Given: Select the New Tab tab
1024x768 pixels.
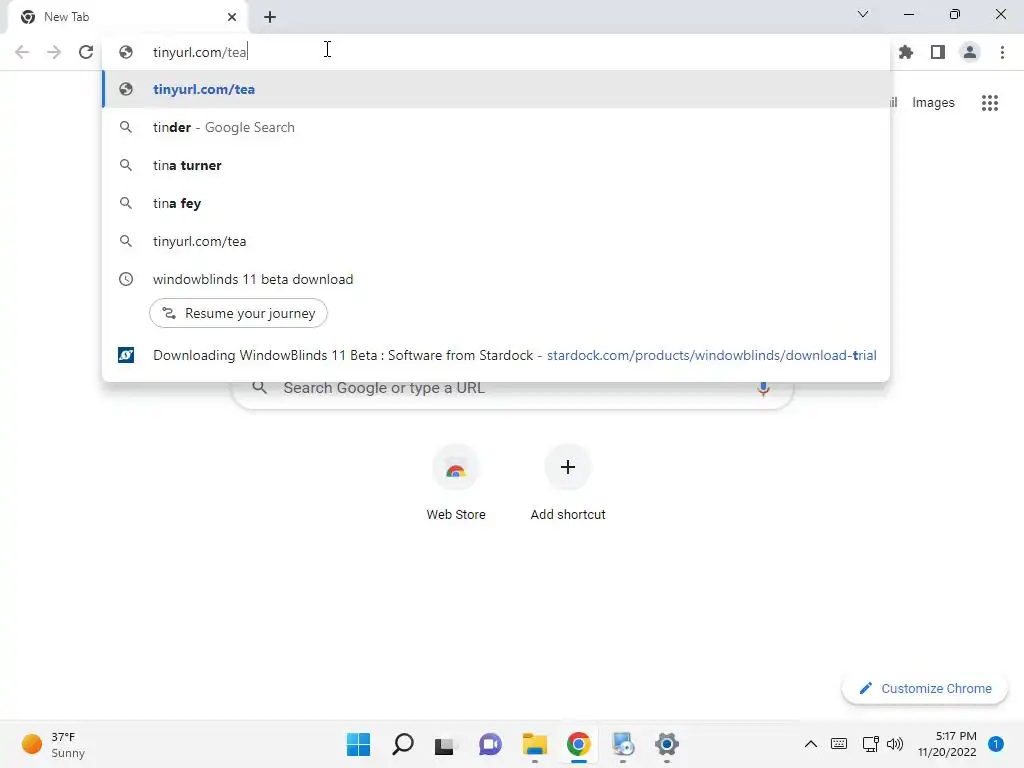Looking at the screenshot, I should click(127, 17).
